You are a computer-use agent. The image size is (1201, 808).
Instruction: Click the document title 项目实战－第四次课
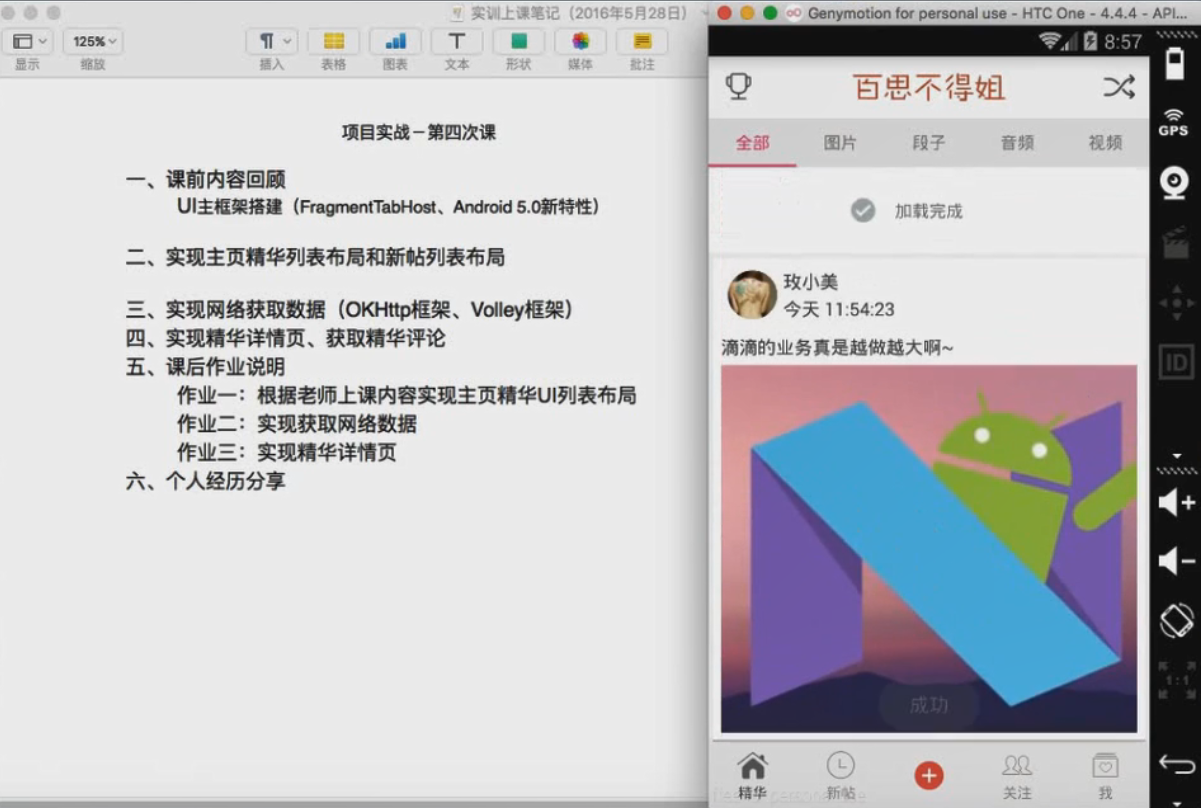419,132
